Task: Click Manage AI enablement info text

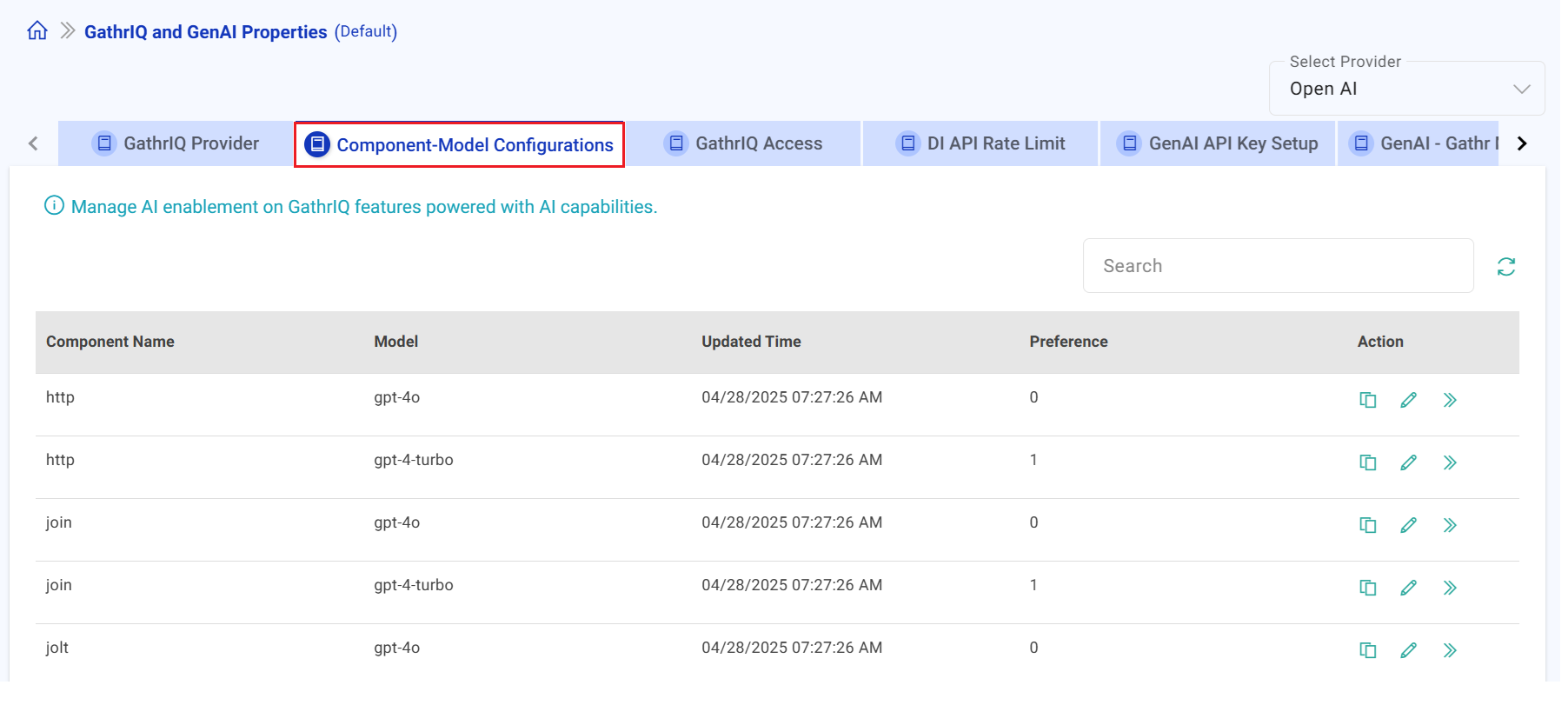Action: (x=364, y=207)
